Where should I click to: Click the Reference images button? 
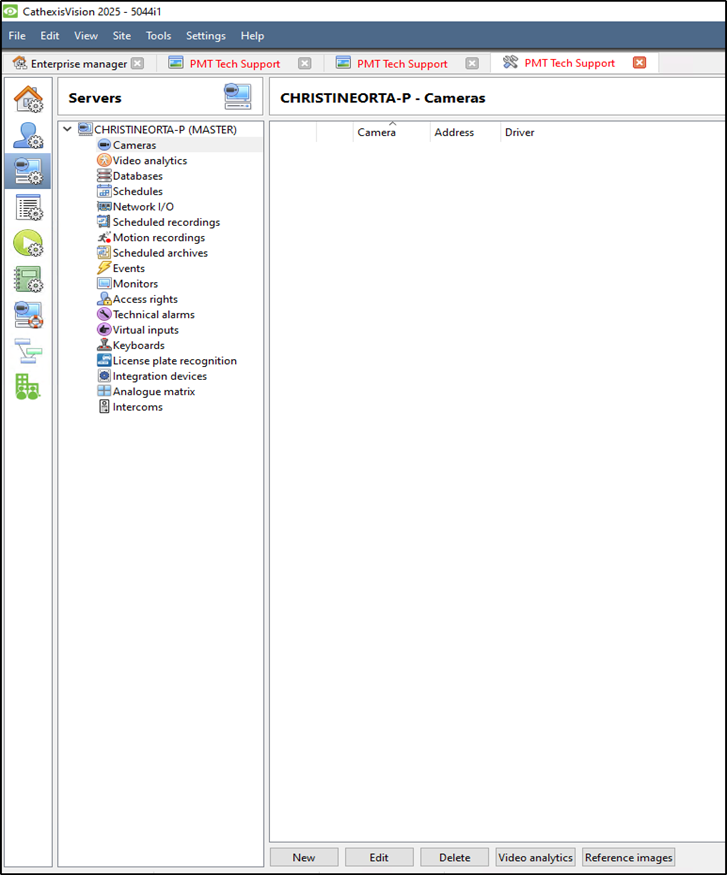click(x=629, y=857)
